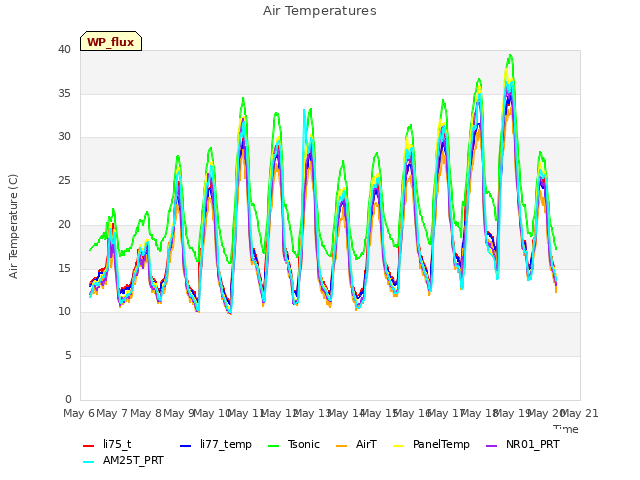640x480 pixels.
Task: Click the May 8 x-axis tick label
Action: [146, 413]
